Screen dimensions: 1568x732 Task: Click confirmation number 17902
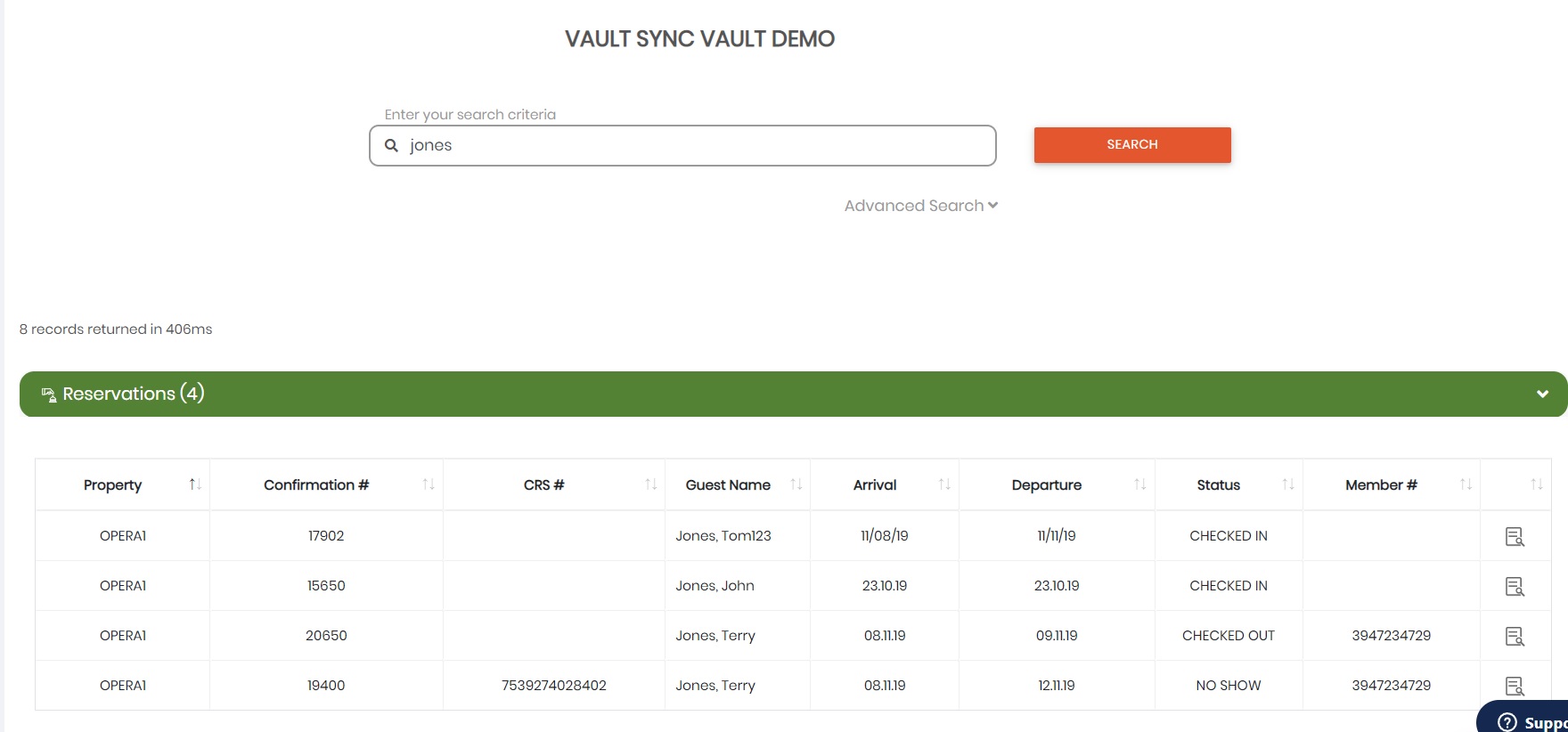pos(326,536)
